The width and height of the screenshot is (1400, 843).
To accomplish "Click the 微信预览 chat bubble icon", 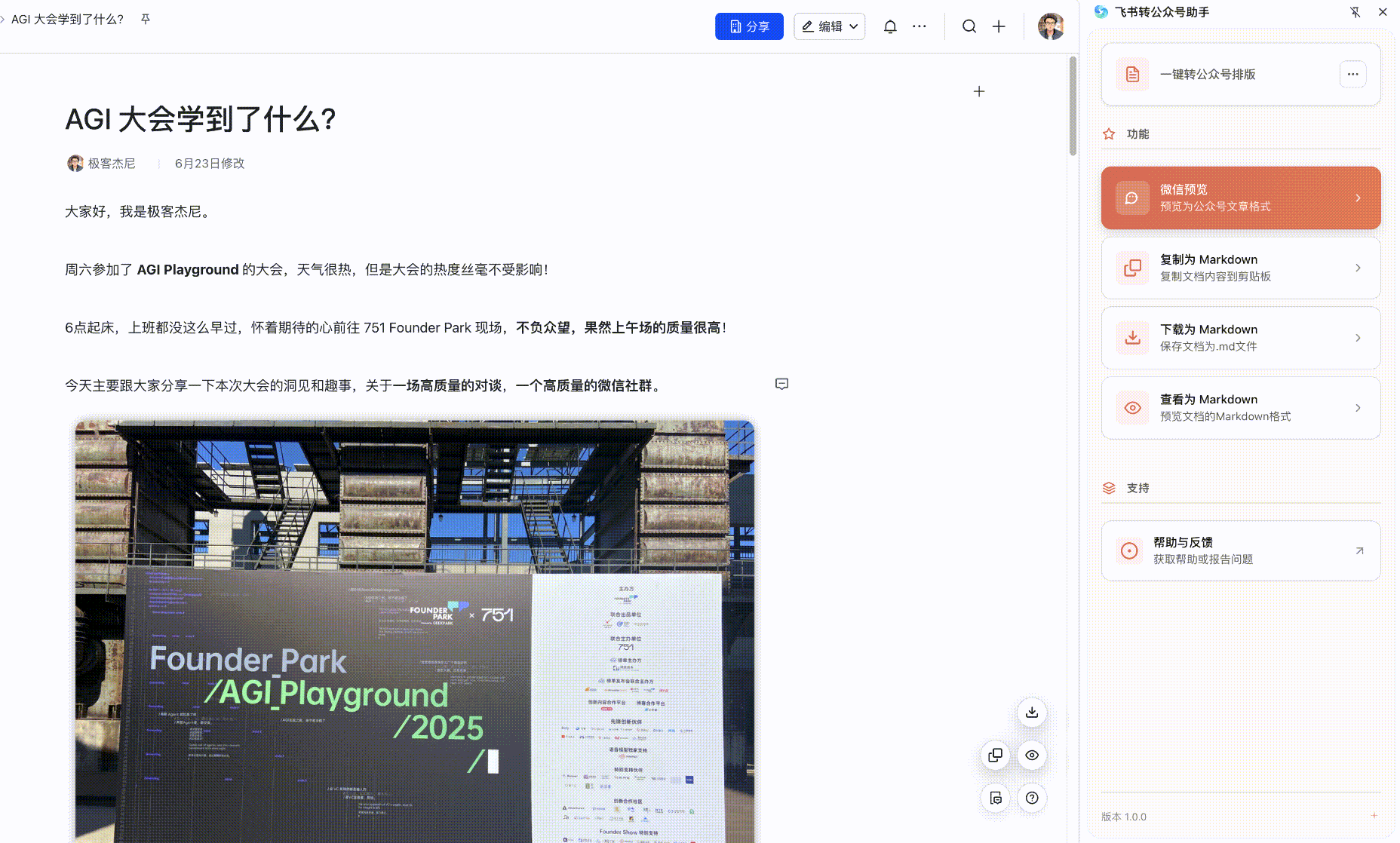I will tap(1132, 198).
